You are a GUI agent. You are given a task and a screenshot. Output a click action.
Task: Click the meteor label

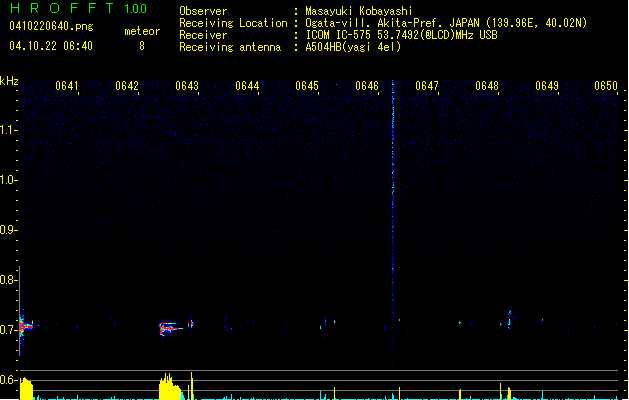coord(142,31)
